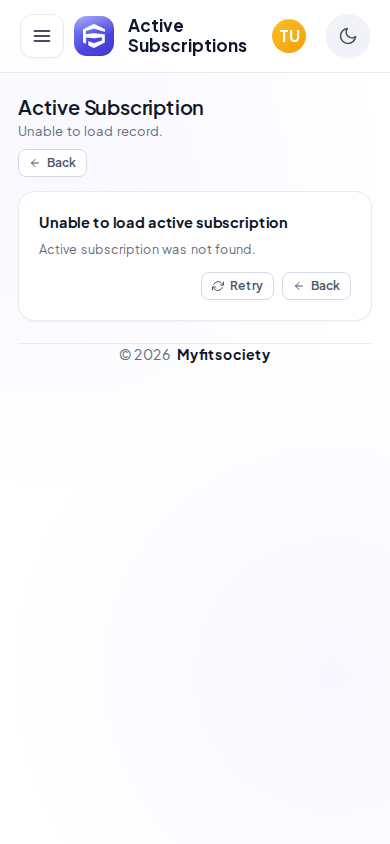Click the 'Unable to load record.' subtitle
The width and height of the screenshot is (390, 844).
click(90, 131)
